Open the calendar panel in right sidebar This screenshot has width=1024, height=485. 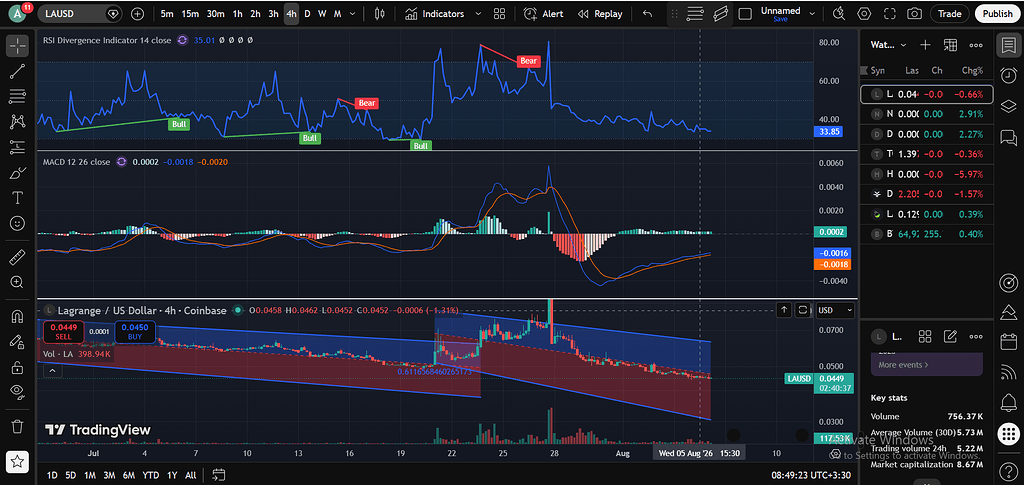point(1008,341)
